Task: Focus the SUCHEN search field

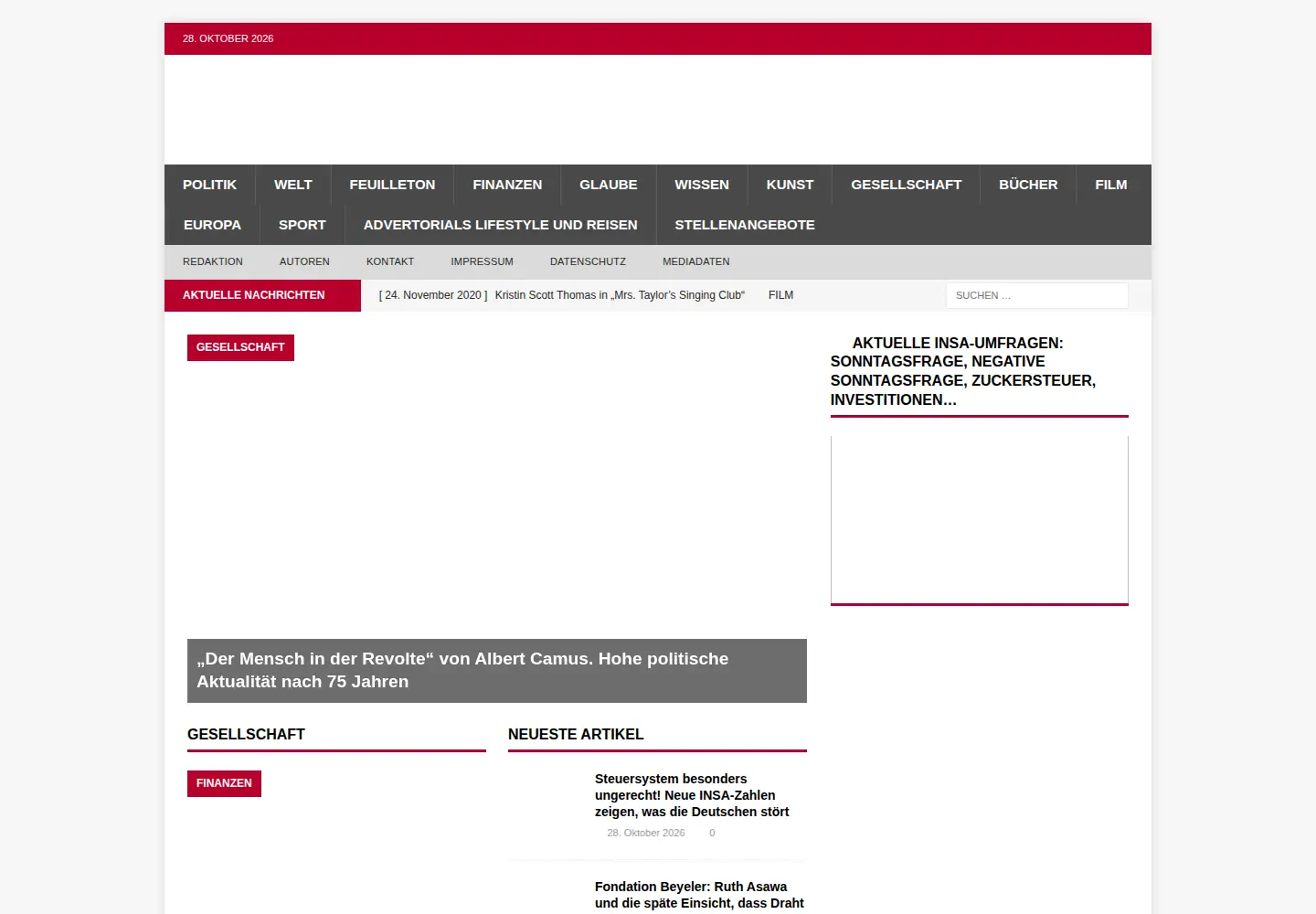Action: (1037, 295)
